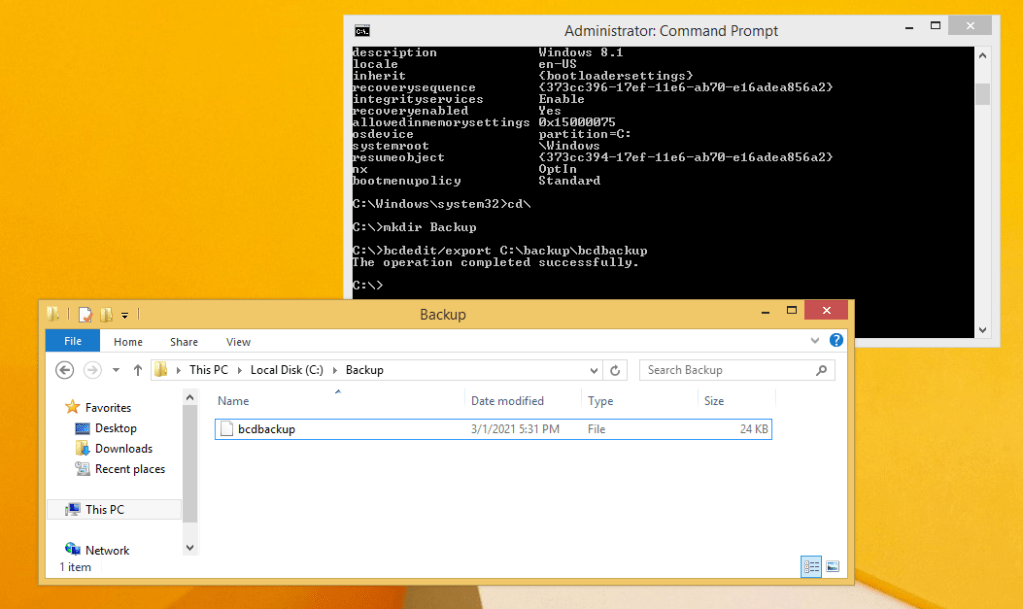Viewport: 1023px width, 609px height.
Task: Open Recent places in Favorites
Action: 130,469
